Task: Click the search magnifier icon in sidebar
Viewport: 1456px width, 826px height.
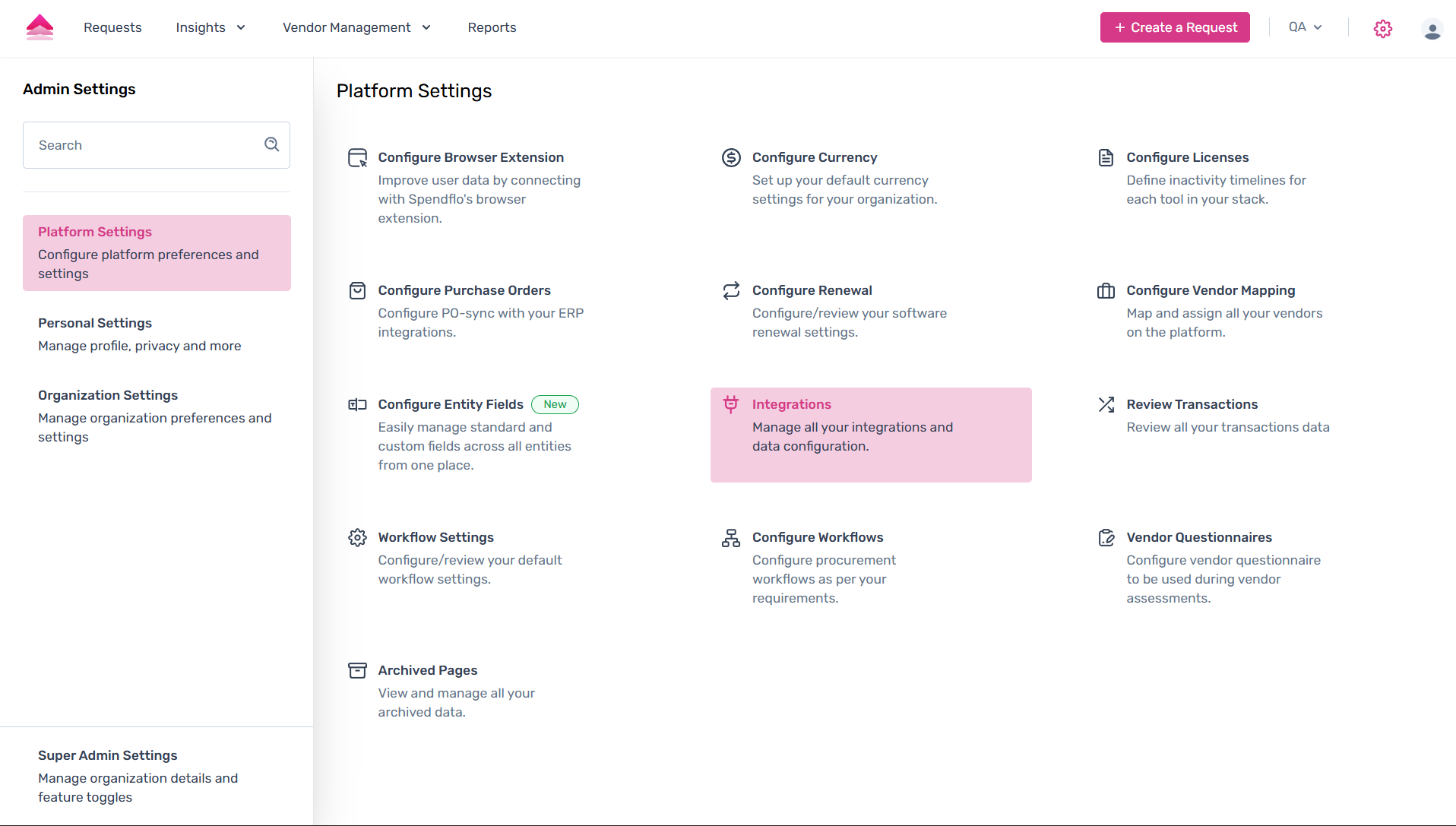Action: click(271, 144)
